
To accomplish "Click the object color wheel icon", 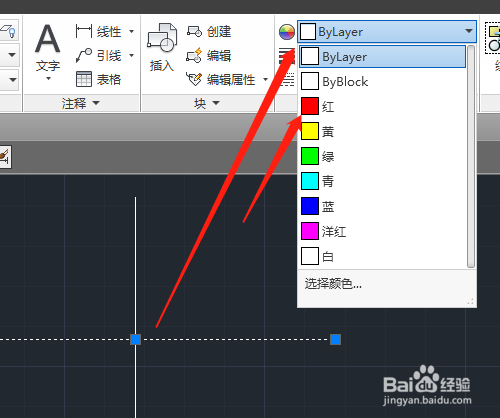I will 287,32.
